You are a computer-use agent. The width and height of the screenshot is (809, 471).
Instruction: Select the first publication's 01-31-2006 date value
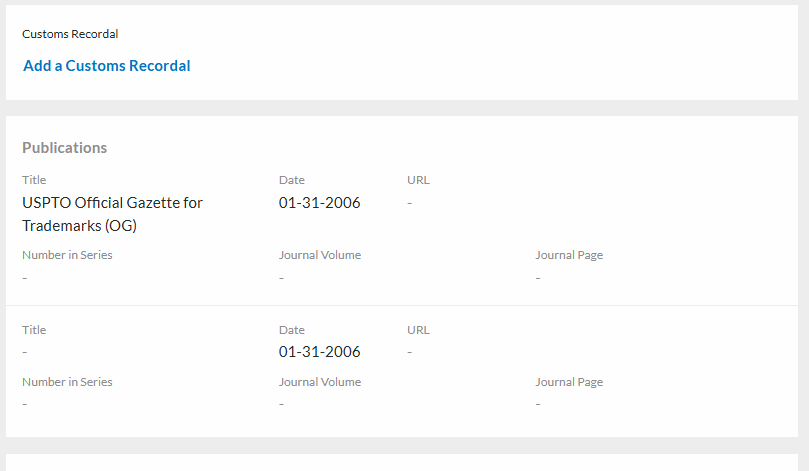click(319, 203)
